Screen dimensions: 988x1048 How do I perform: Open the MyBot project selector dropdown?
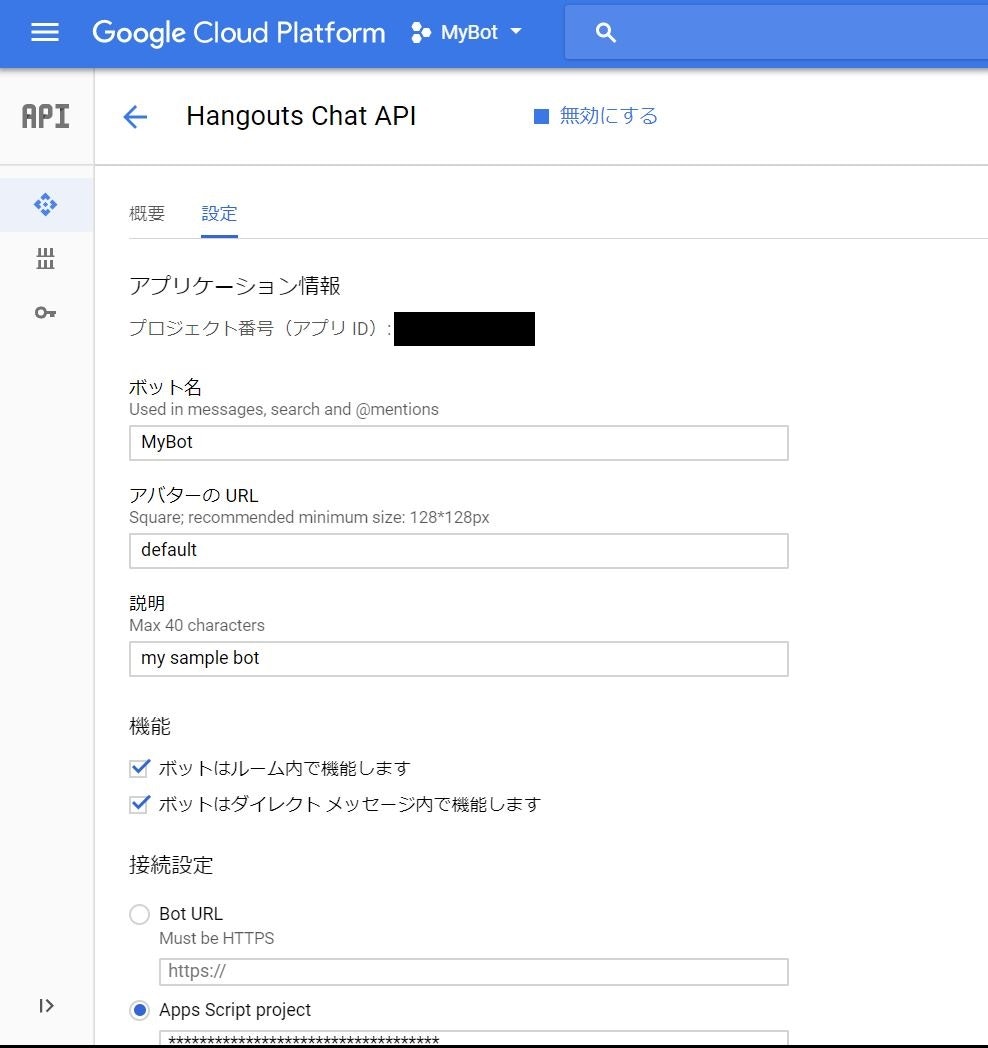tap(467, 32)
